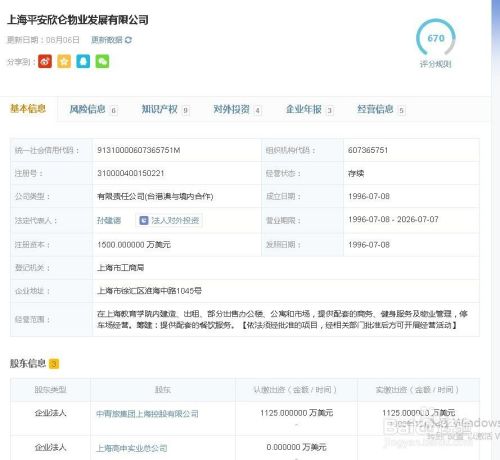Open shareholder 中青旅集团上海控股有限公司 link

(147, 414)
